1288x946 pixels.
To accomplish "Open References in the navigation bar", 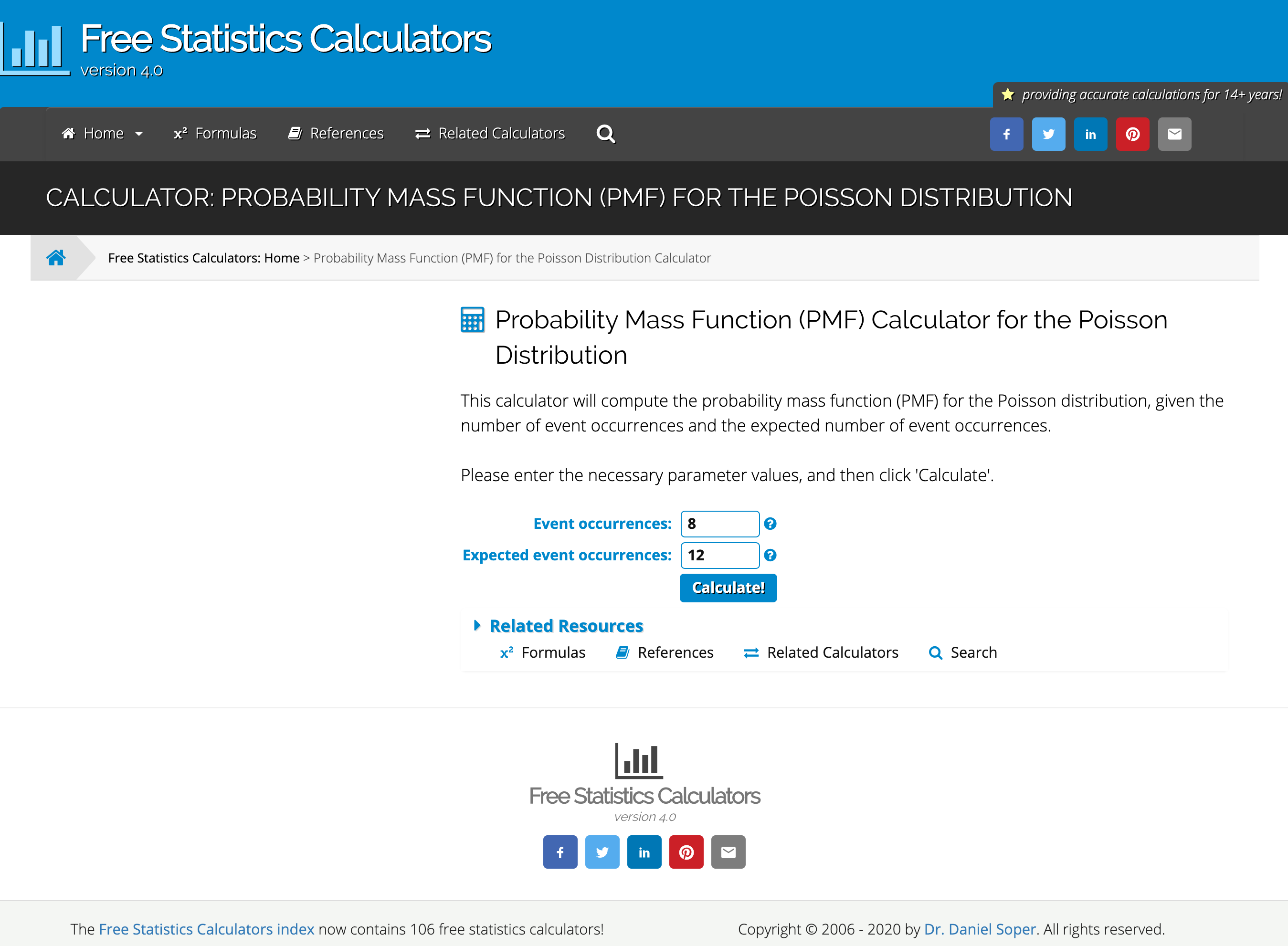I will 336,134.
